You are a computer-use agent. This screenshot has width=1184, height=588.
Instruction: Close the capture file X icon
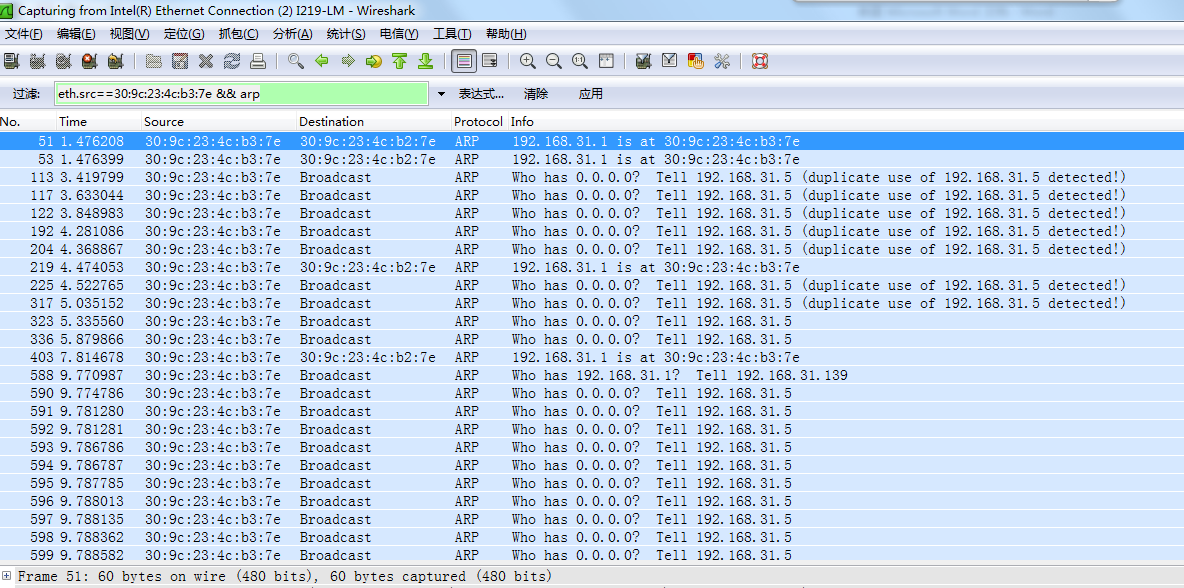coord(205,61)
